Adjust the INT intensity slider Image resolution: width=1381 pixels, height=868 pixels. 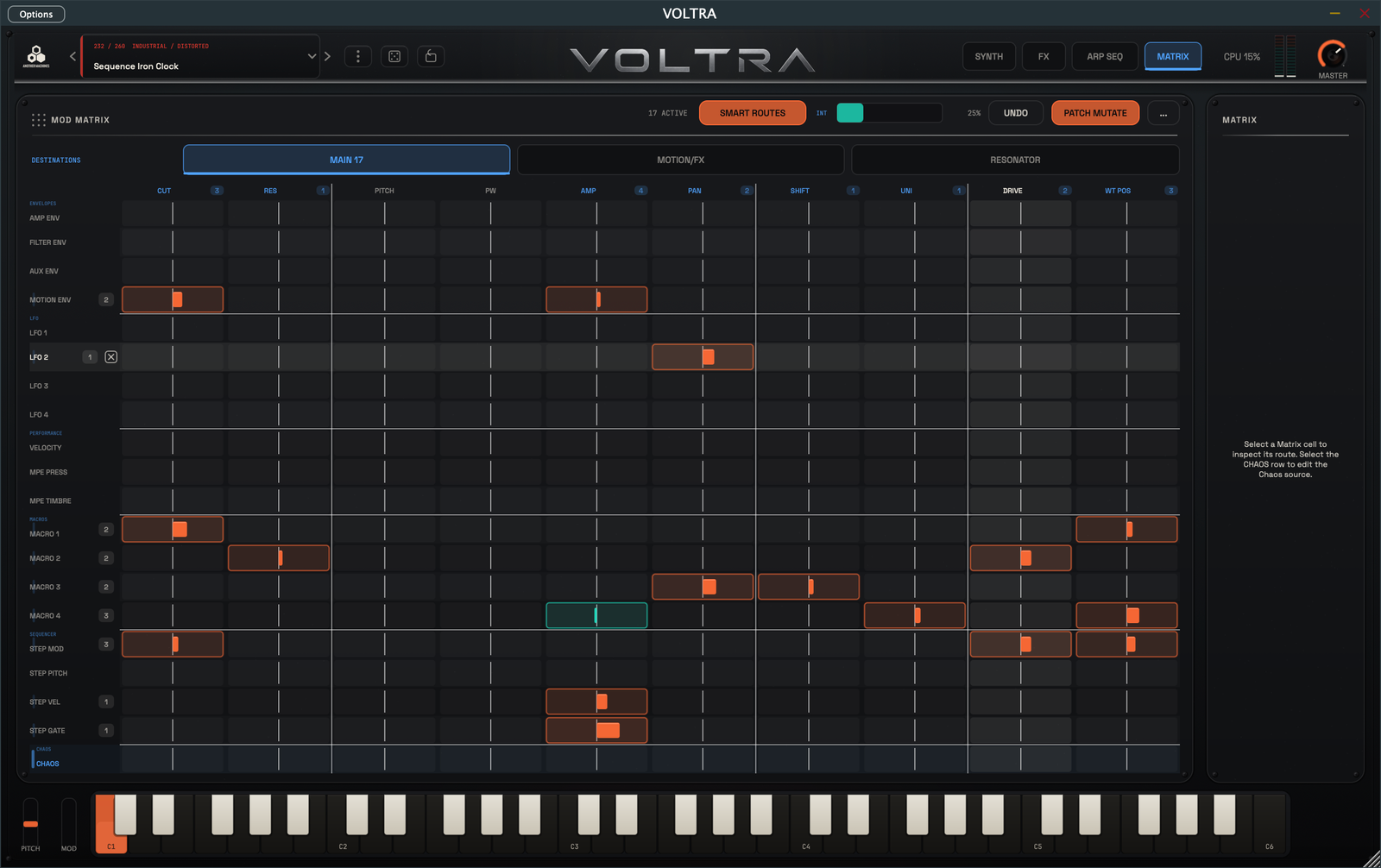tap(889, 113)
